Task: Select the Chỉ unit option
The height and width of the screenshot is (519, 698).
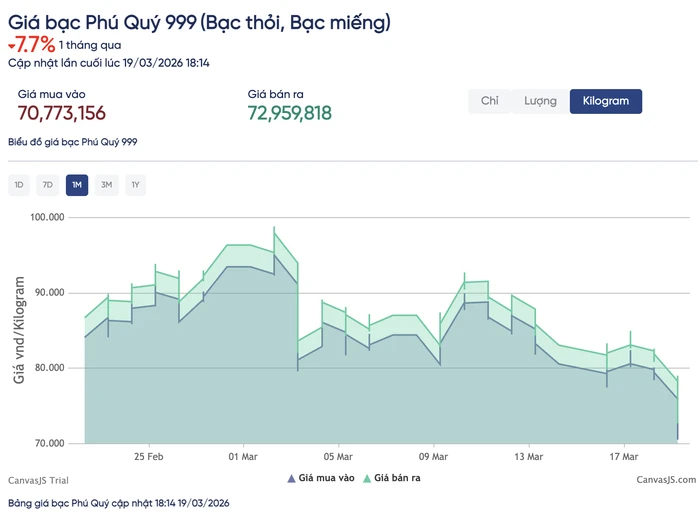Action: (490, 101)
